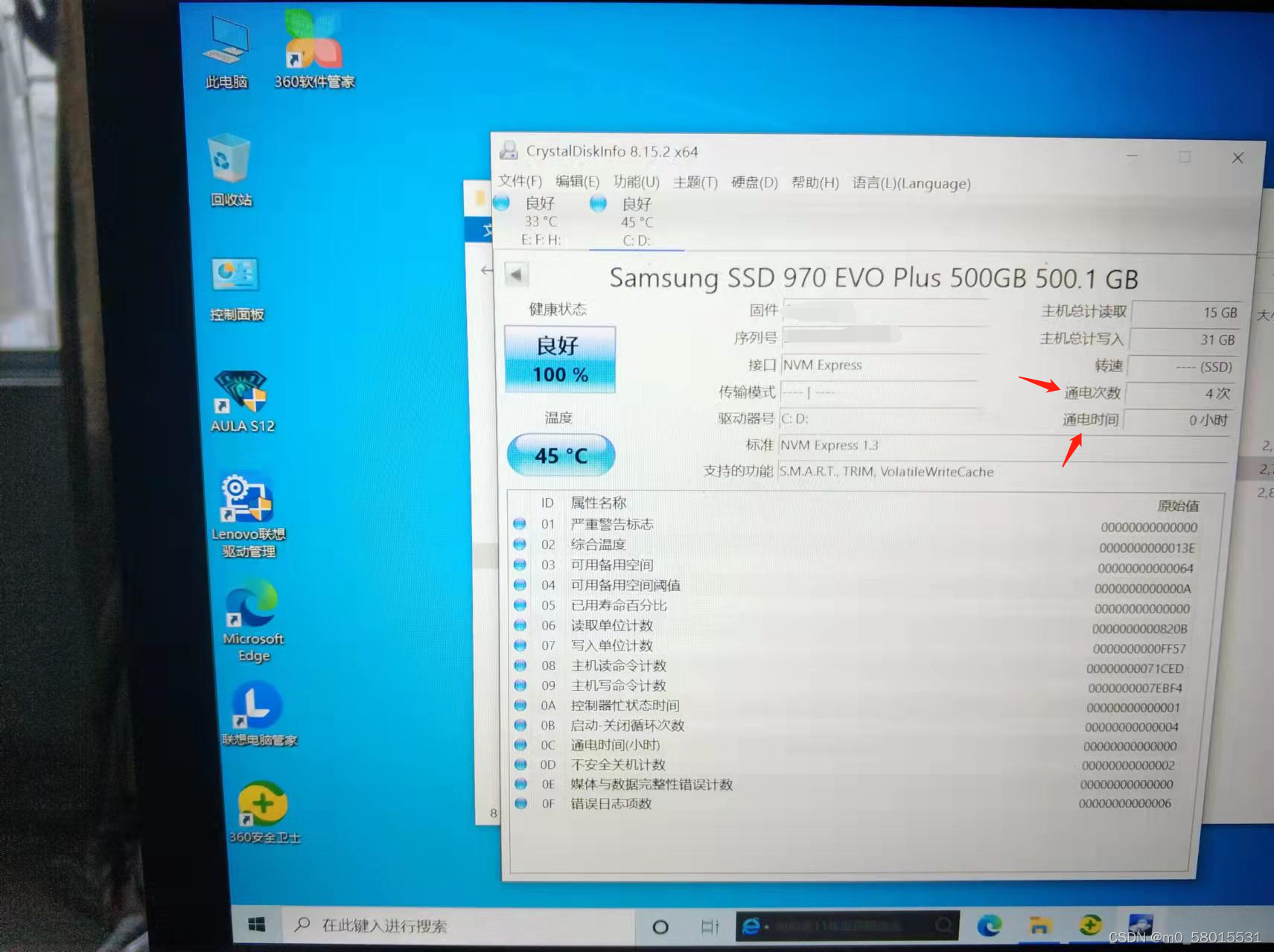Open the 主题(T) menu
Screen dimensions: 1274x952
695,182
